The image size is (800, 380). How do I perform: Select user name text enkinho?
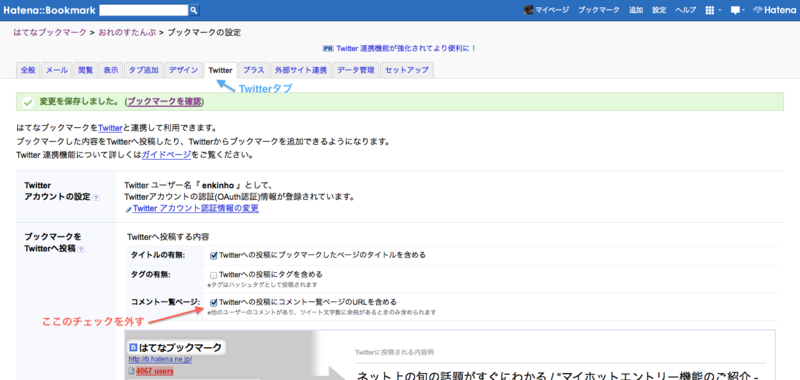(218, 186)
